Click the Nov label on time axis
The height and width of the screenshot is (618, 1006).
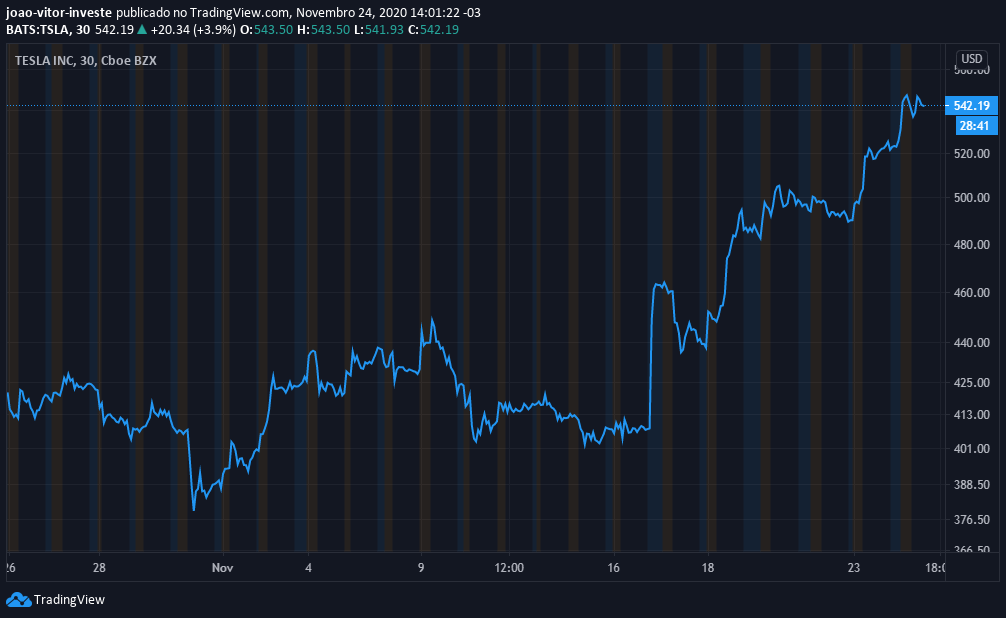222,568
